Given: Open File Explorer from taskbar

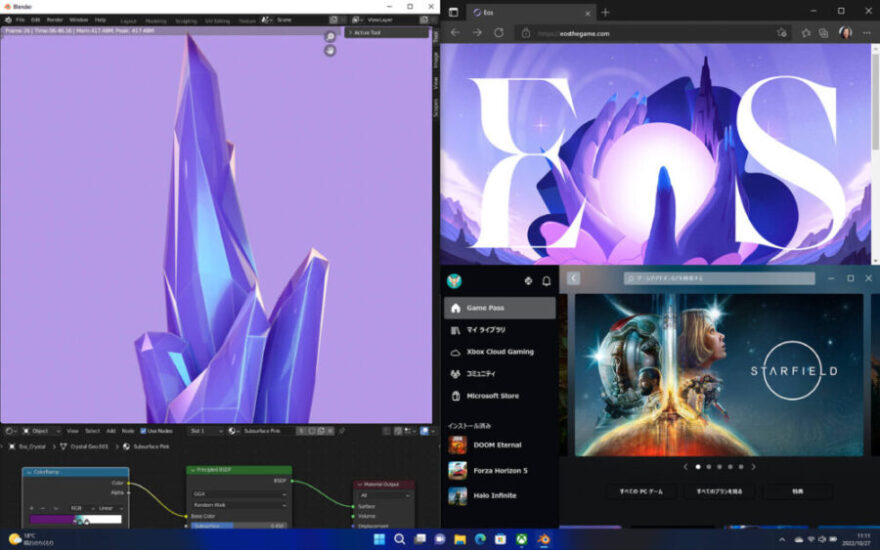Looking at the screenshot, I should click(460, 539).
